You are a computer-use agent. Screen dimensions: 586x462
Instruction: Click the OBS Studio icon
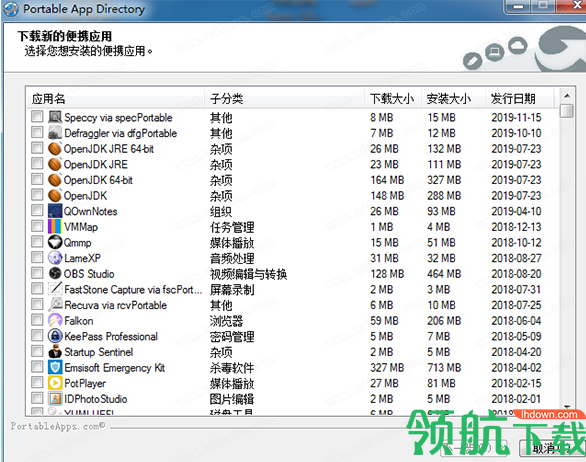pyautogui.click(x=55, y=274)
